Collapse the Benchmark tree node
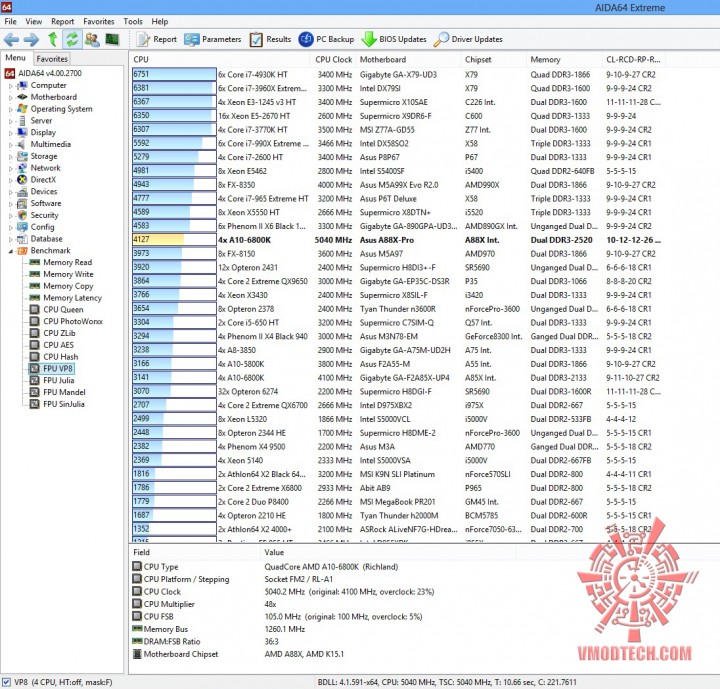The height and width of the screenshot is (689, 720). point(11,251)
